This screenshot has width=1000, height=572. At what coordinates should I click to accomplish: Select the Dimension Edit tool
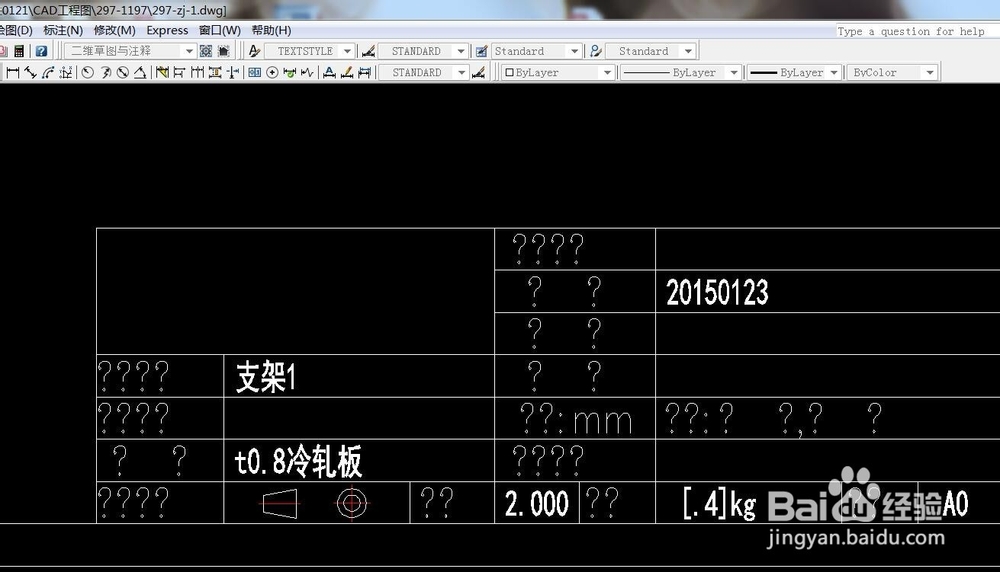(329, 73)
